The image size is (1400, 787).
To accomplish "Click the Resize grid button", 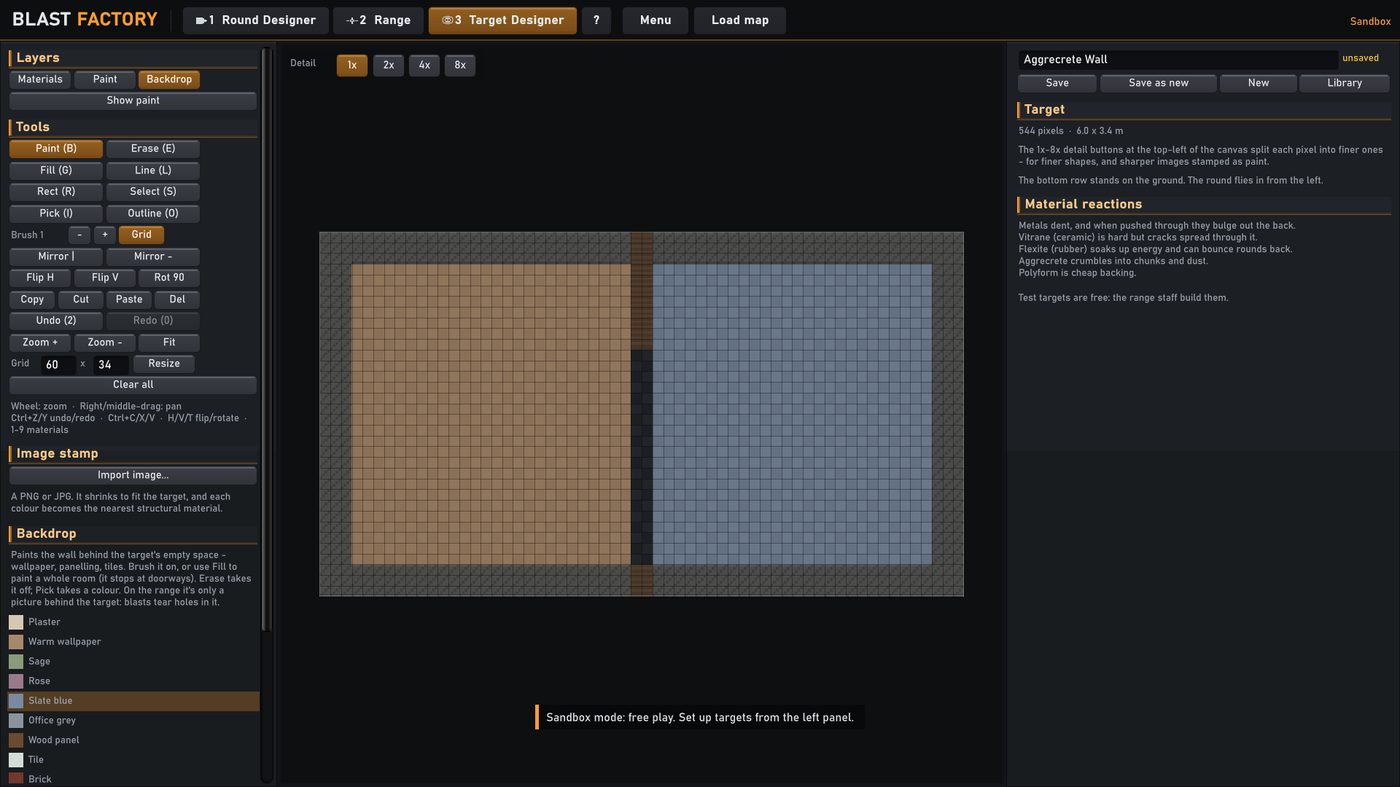I will tap(164, 364).
